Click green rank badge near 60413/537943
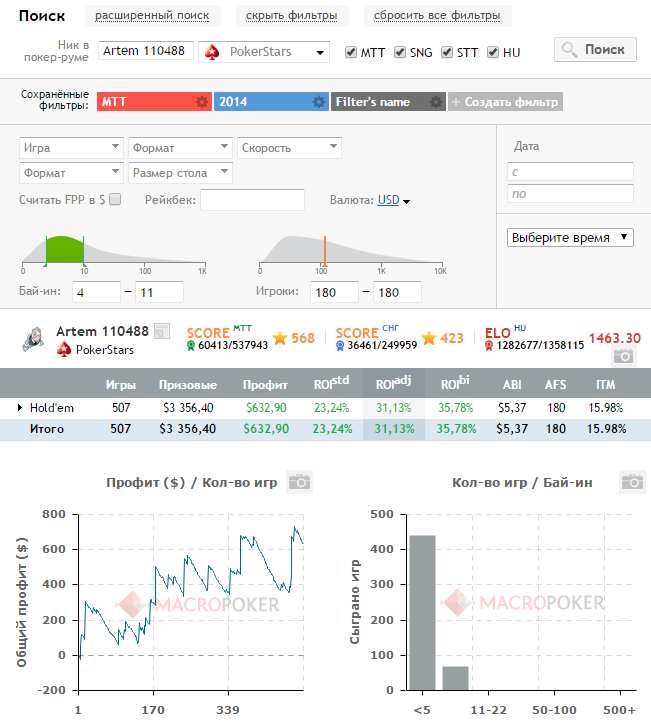Viewport: 651px width, 727px height. (191, 345)
